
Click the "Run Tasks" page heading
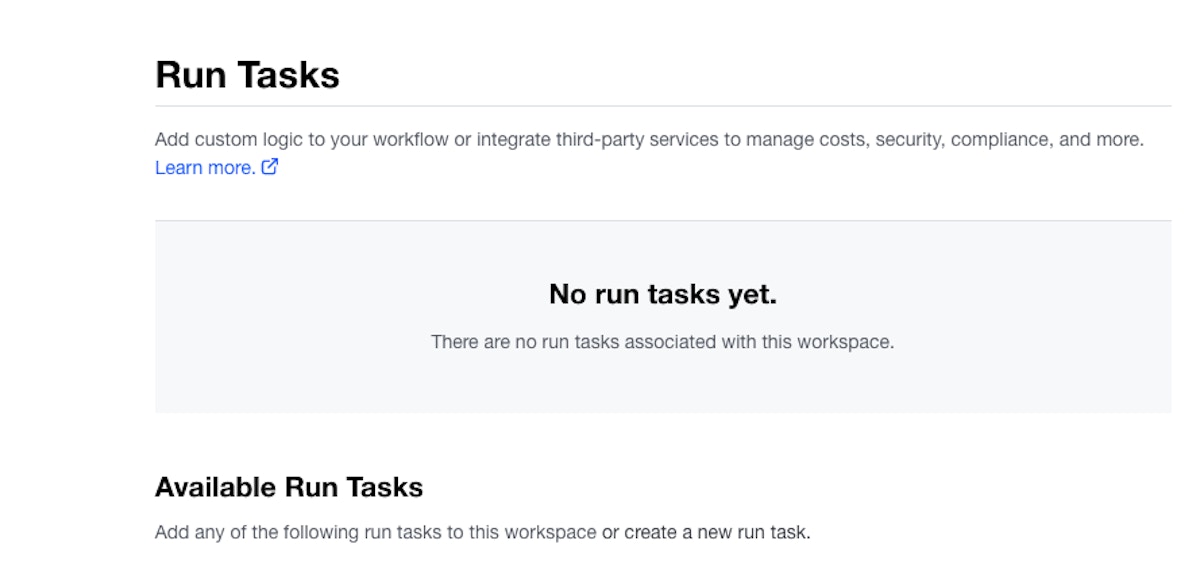pyautogui.click(x=247, y=75)
